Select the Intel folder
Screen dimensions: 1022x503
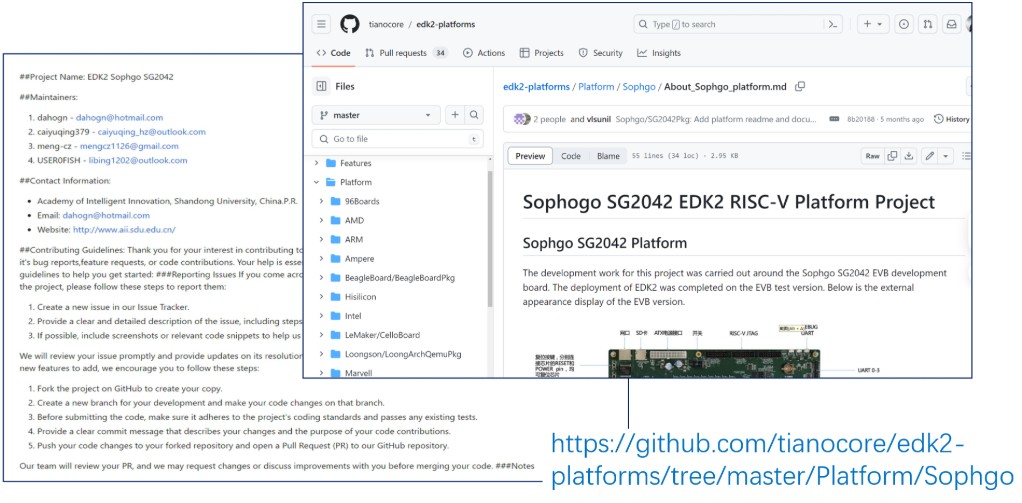tap(353, 316)
